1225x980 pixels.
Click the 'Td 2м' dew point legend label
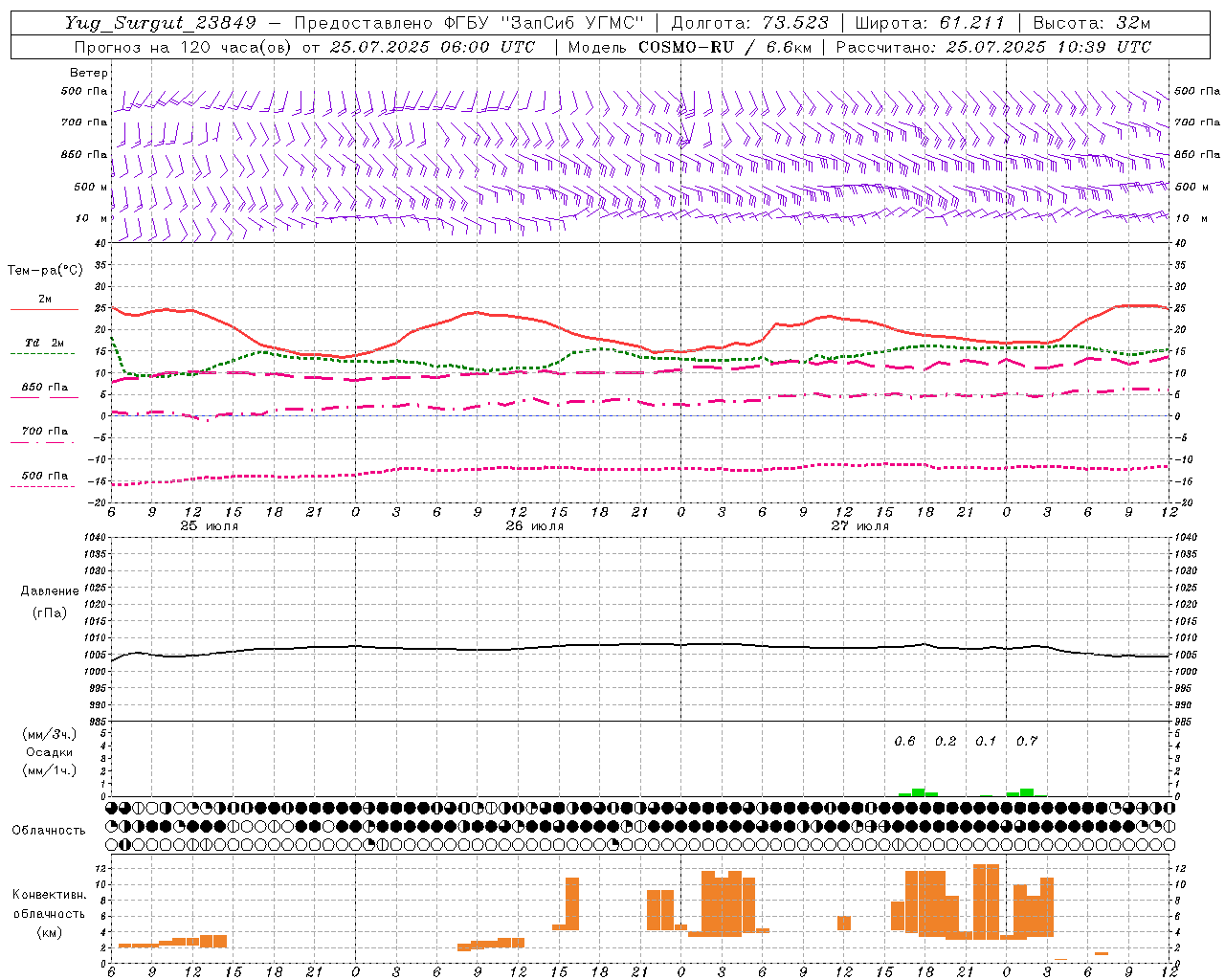(x=45, y=343)
